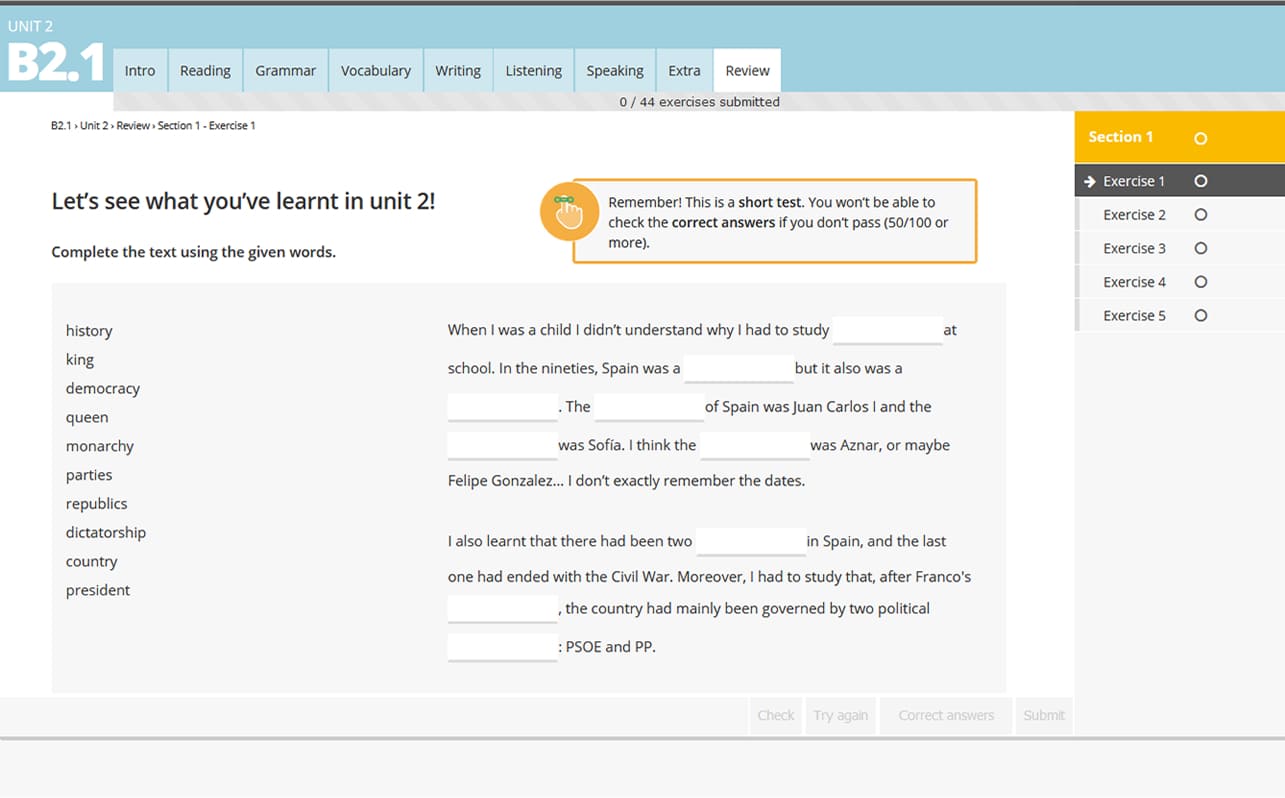Submit the exercise

click(x=1044, y=715)
